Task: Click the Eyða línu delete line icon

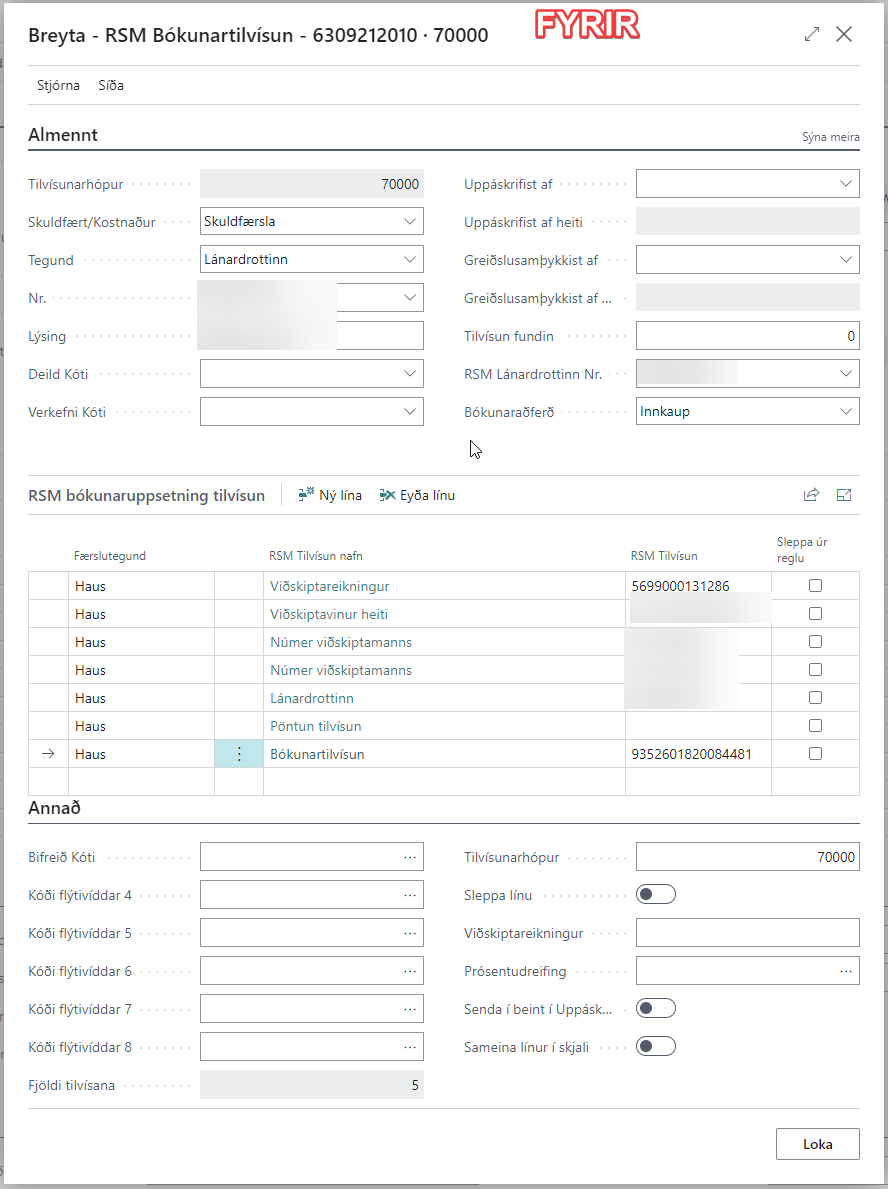Action: [x=388, y=495]
